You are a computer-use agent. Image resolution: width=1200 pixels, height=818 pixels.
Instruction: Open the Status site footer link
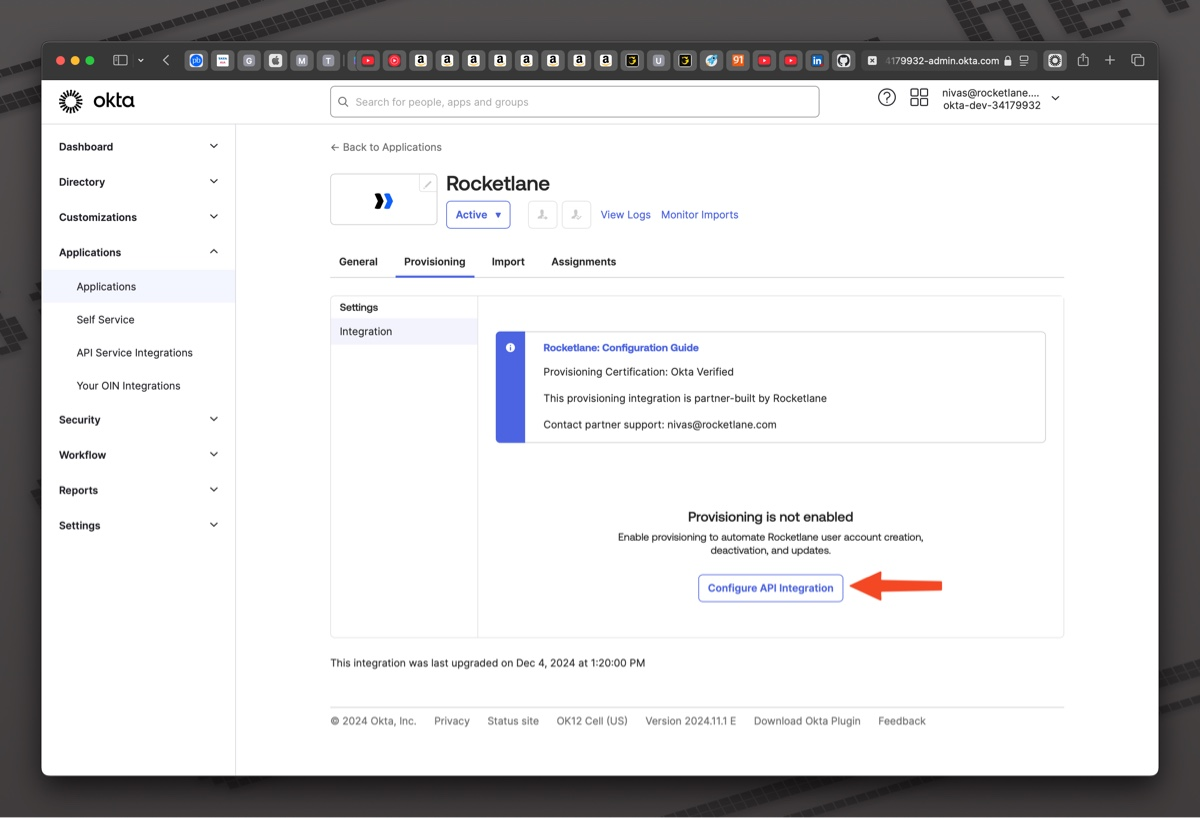[x=513, y=721]
